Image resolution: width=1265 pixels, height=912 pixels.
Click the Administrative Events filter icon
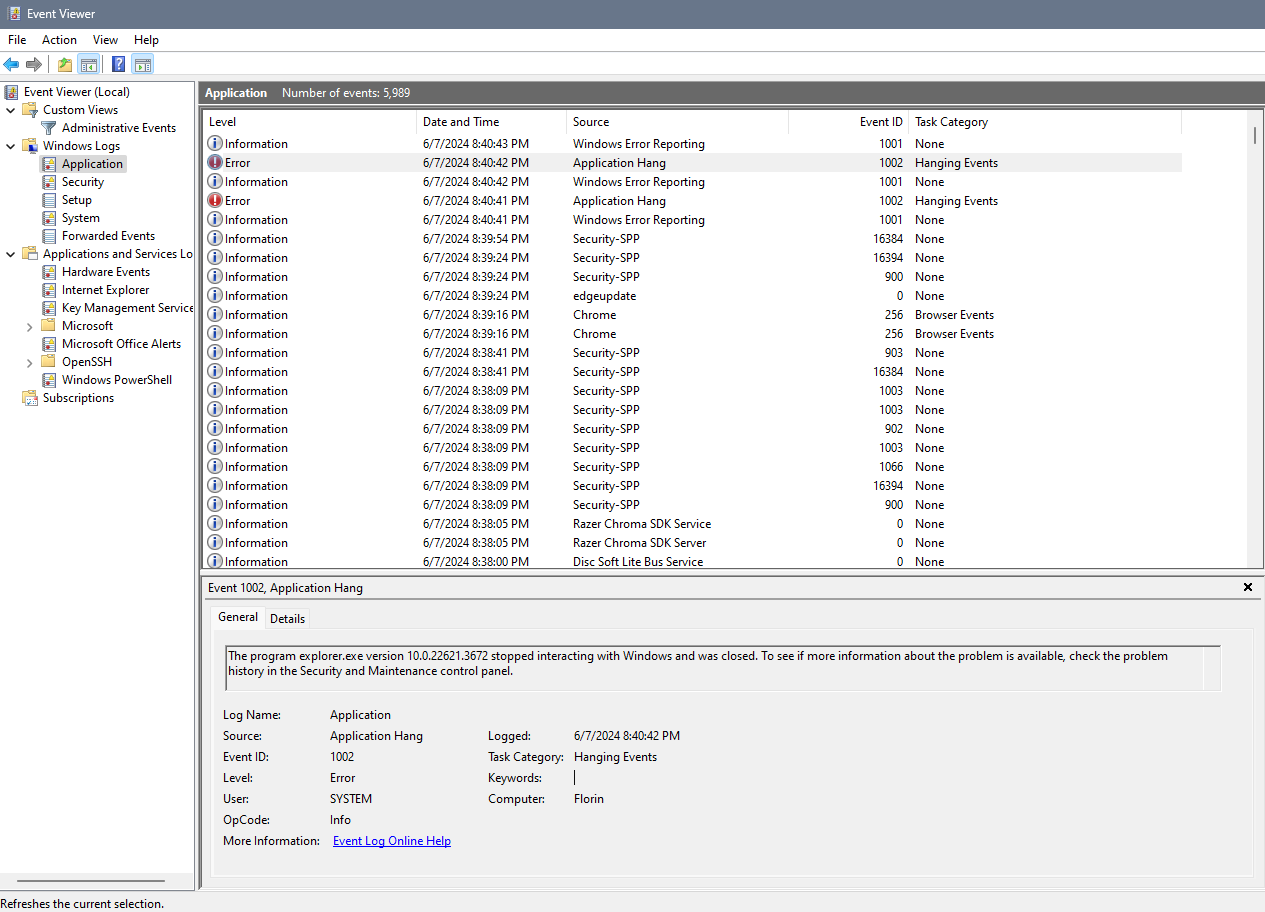(49, 128)
